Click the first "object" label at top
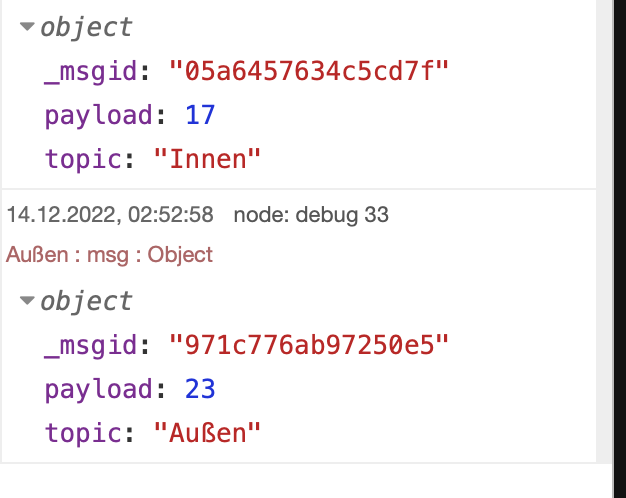 [86, 28]
